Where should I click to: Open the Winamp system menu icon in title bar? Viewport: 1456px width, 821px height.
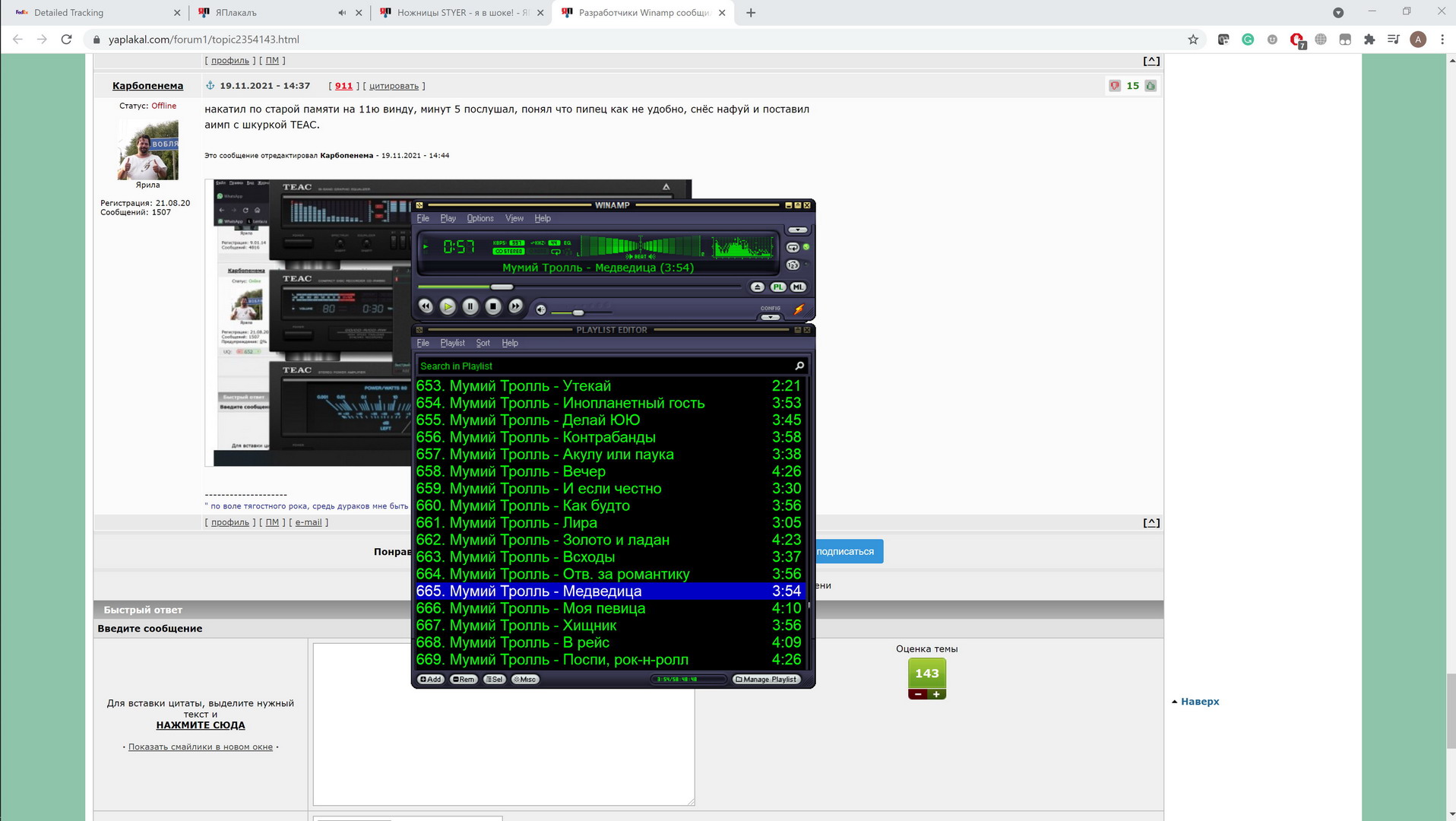[419, 205]
